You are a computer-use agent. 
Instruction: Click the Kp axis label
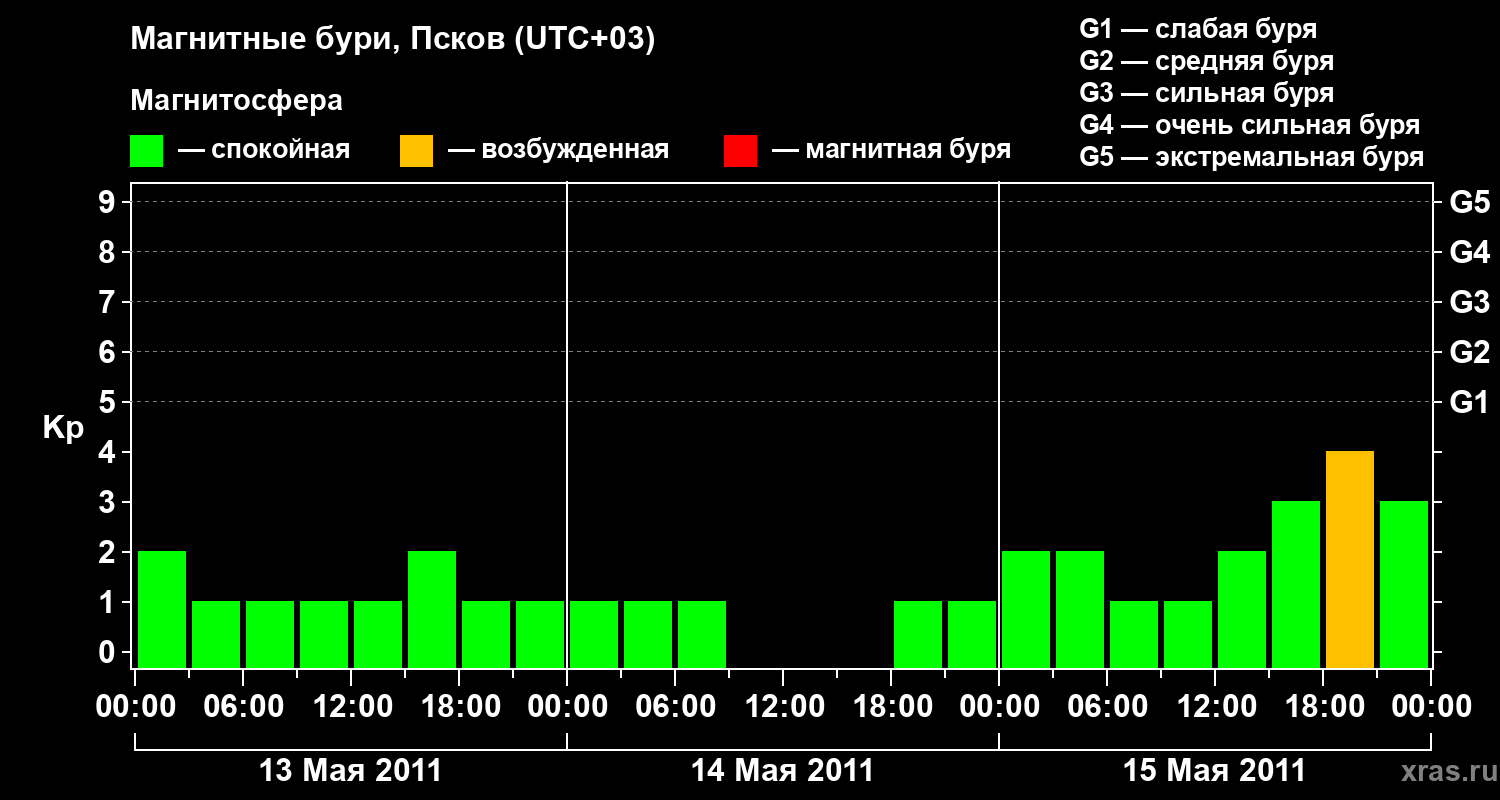pos(63,428)
